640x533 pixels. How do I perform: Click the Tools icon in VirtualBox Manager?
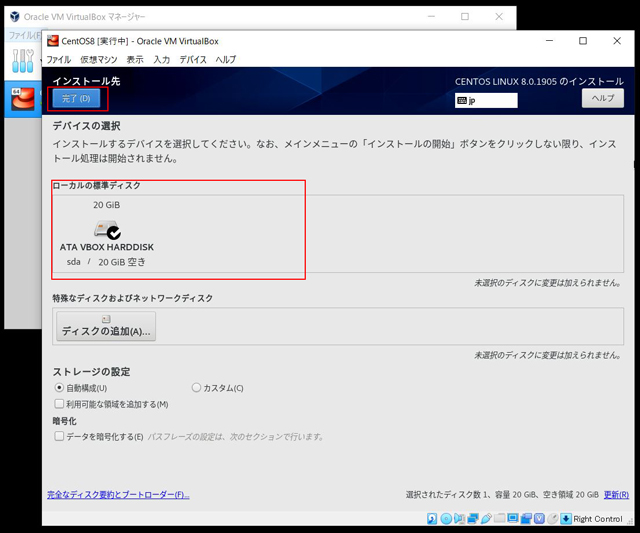[x=23, y=61]
